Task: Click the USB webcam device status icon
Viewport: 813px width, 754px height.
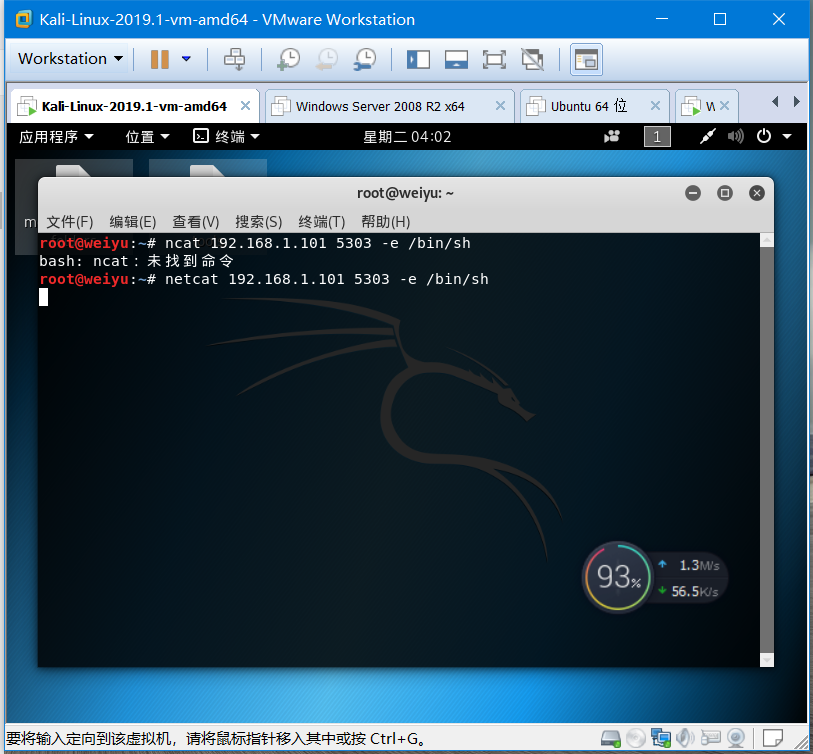Action: click(736, 737)
